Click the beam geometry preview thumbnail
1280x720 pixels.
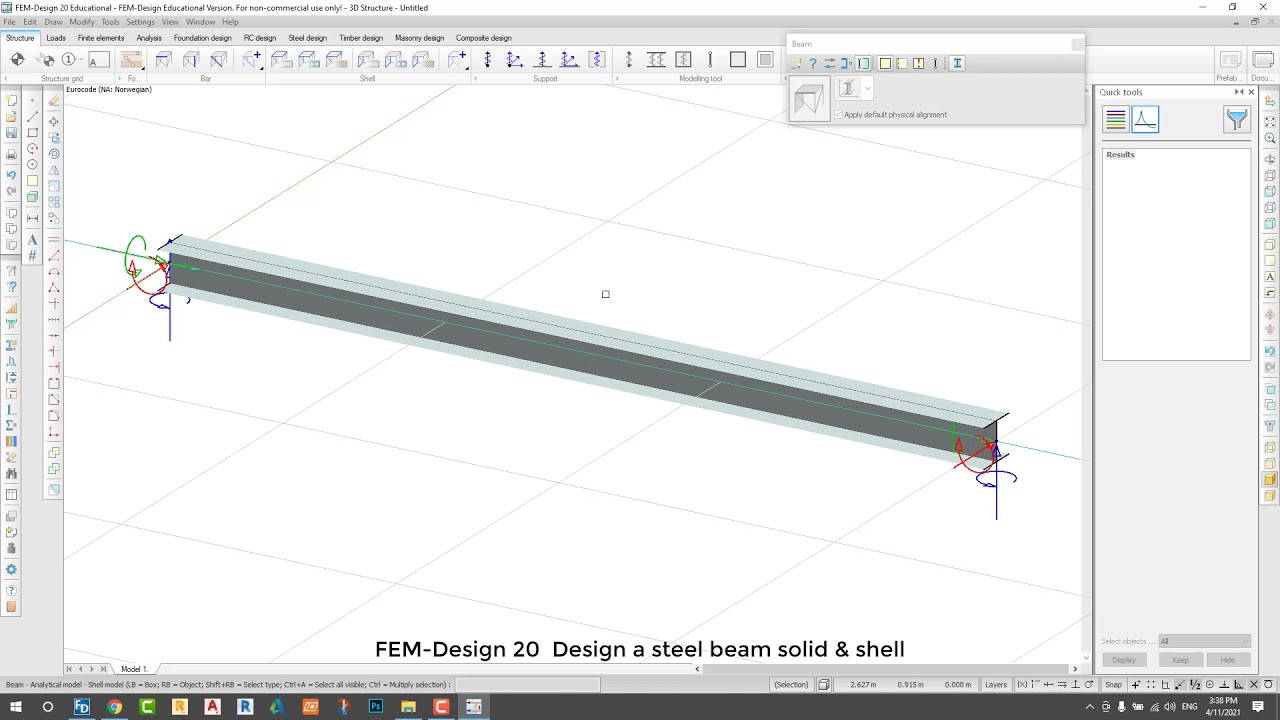point(809,100)
